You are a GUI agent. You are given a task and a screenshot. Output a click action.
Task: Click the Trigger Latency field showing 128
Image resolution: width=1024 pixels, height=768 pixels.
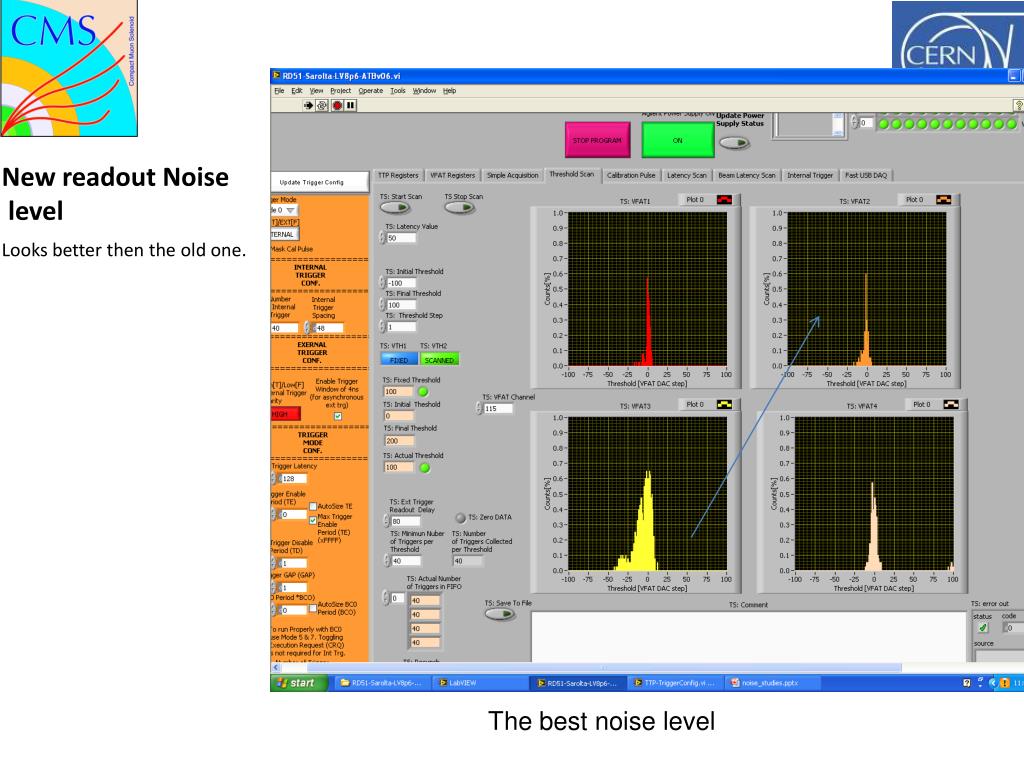(x=293, y=479)
